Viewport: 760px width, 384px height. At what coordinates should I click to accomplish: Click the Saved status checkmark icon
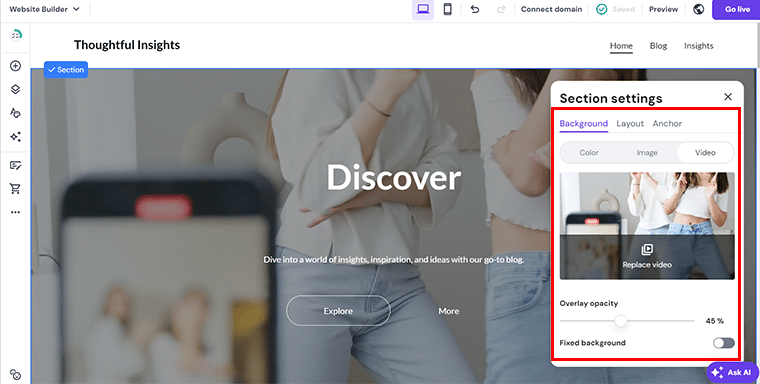pyautogui.click(x=602, y=9)
